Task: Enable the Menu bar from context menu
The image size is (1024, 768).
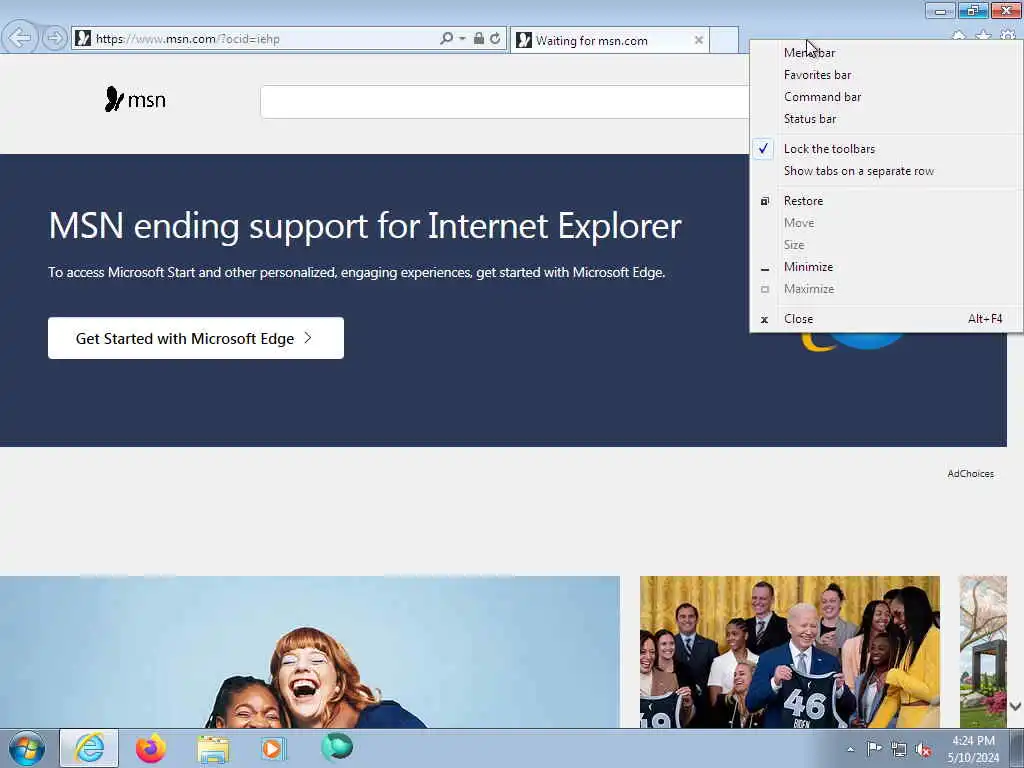Action: point(886,53)
